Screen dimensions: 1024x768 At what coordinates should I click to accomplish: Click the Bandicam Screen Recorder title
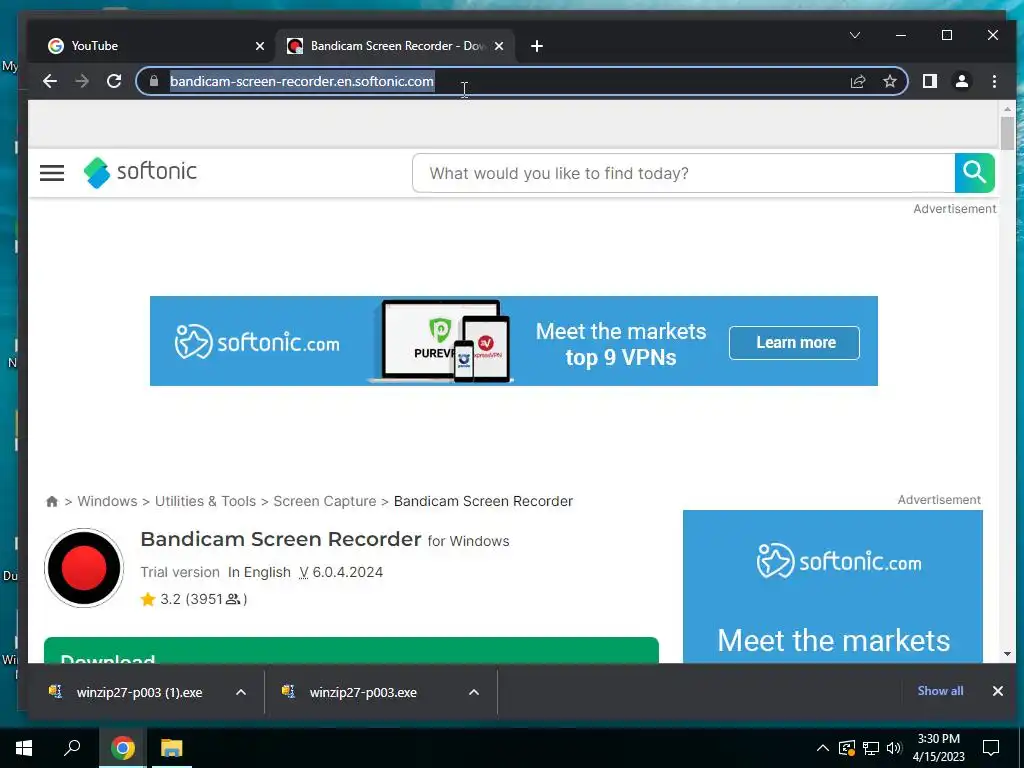click(x=281, y=539)
